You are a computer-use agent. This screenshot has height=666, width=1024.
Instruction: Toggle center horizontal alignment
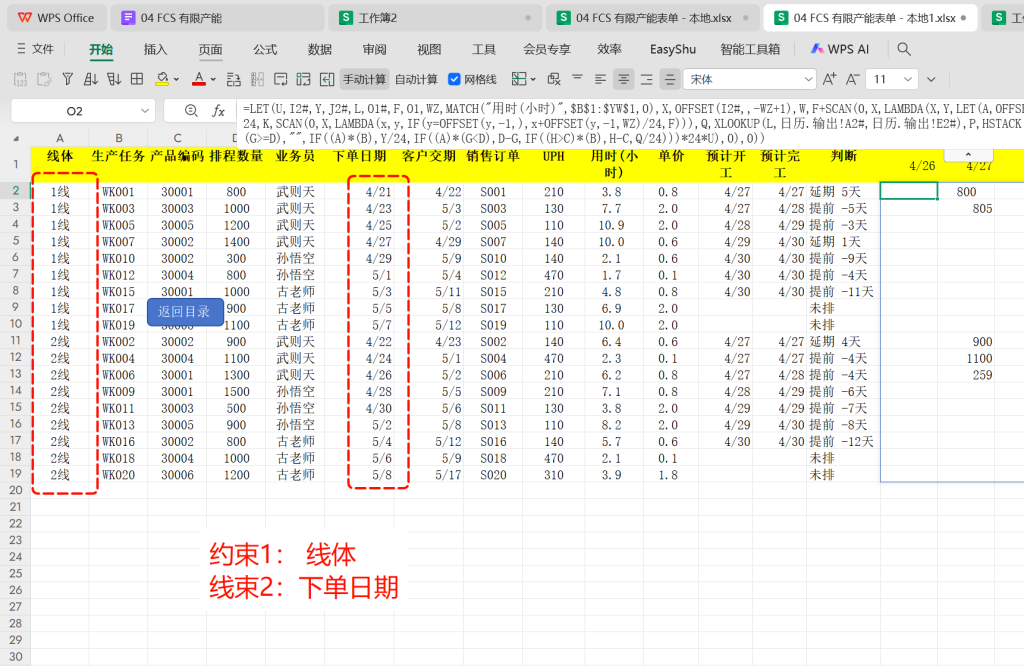pyautogui.click(x=624, y=80)
